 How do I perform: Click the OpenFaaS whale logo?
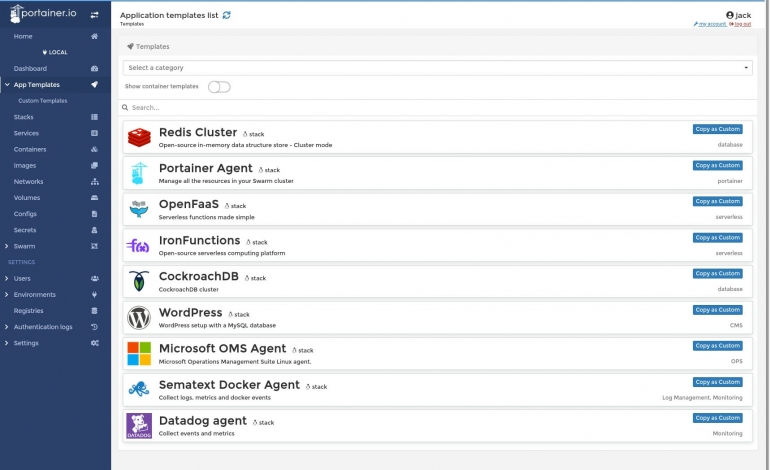(139, 209)
